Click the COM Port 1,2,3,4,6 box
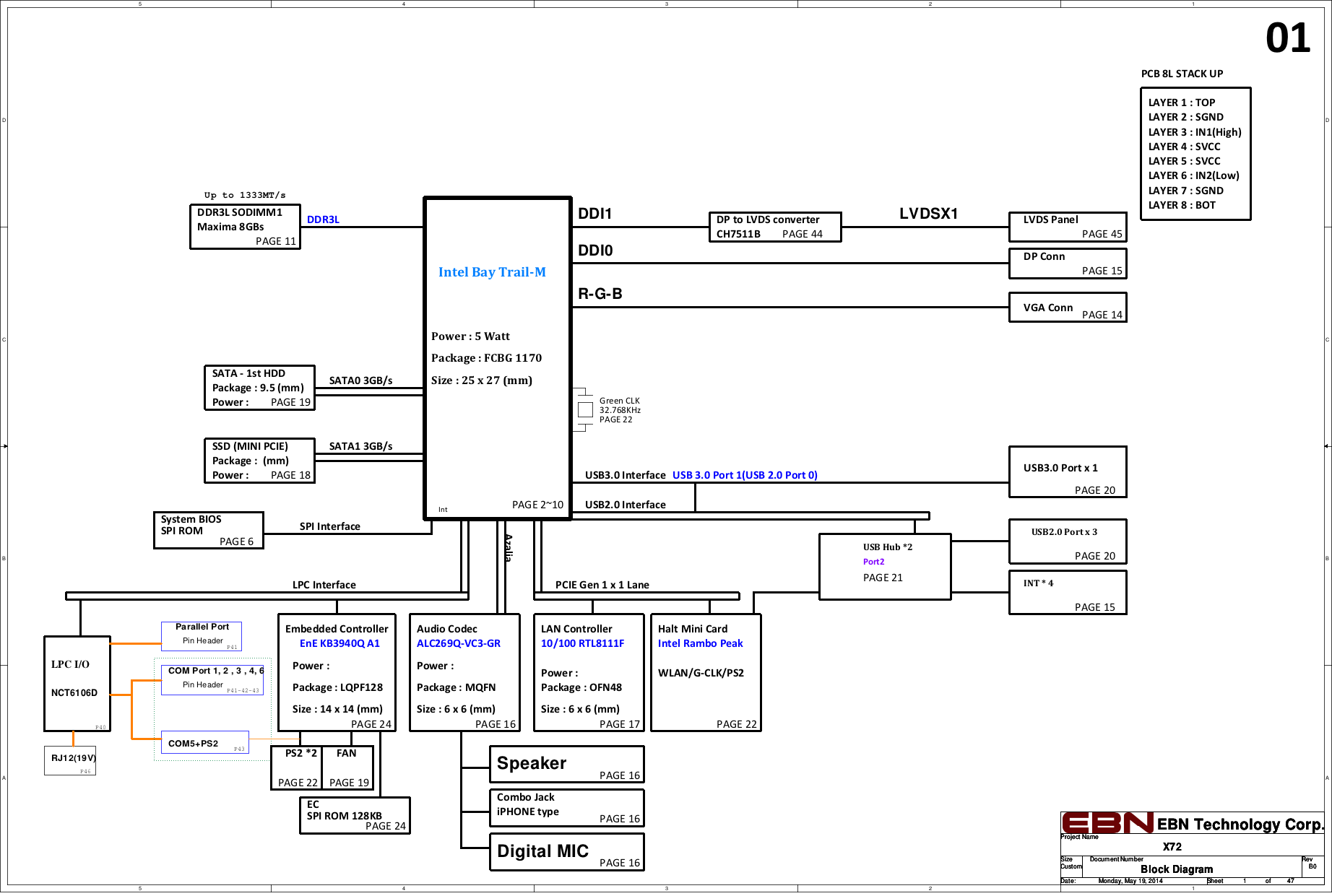Viewport: 1332px width, 896px height. click(212, 680)
